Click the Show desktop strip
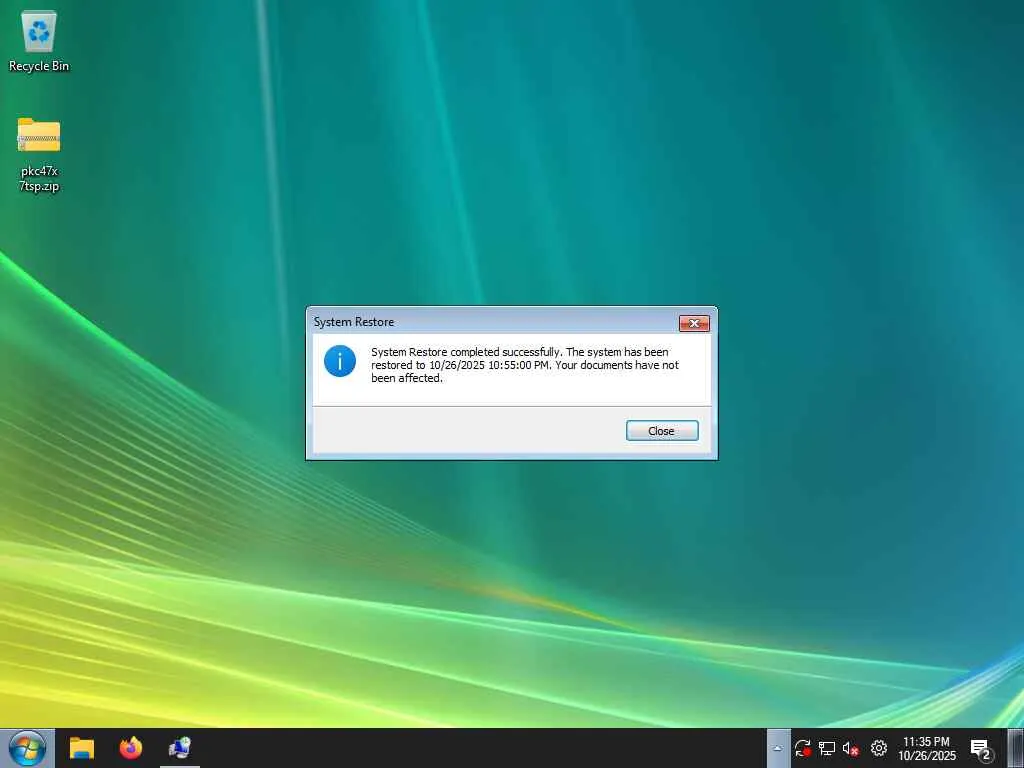 click(1015, 748)
